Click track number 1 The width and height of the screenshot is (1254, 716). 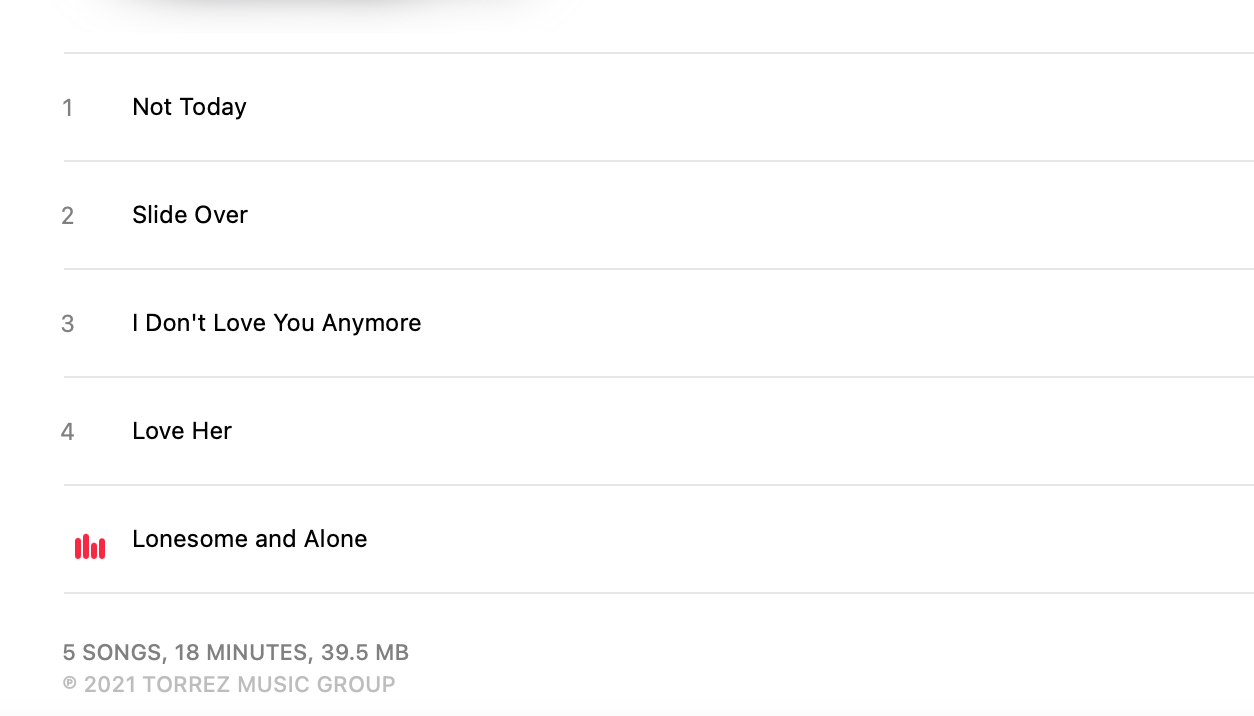click(67, 108)
